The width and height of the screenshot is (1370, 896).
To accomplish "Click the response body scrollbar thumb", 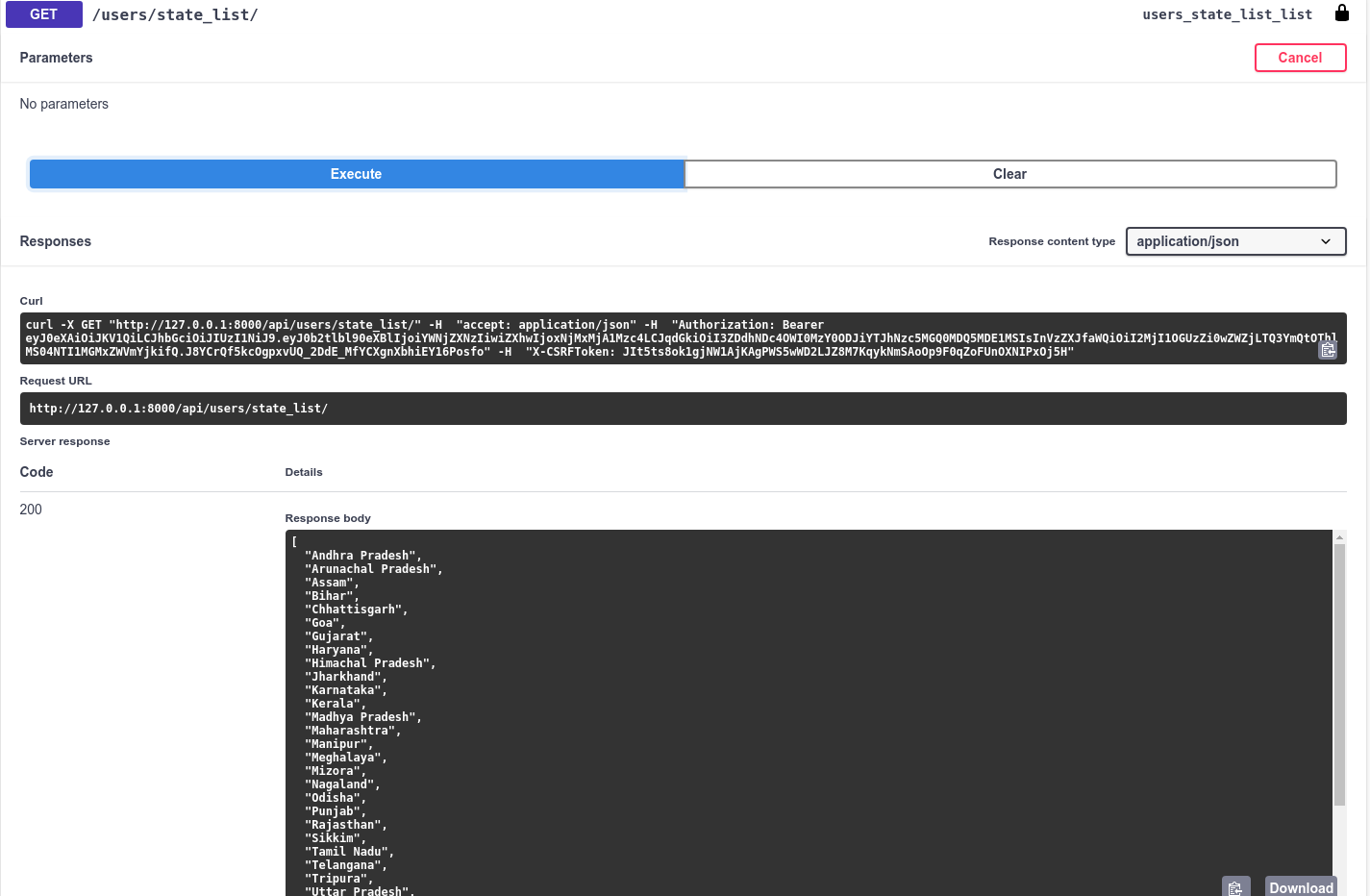I will tap(1339, 675).
